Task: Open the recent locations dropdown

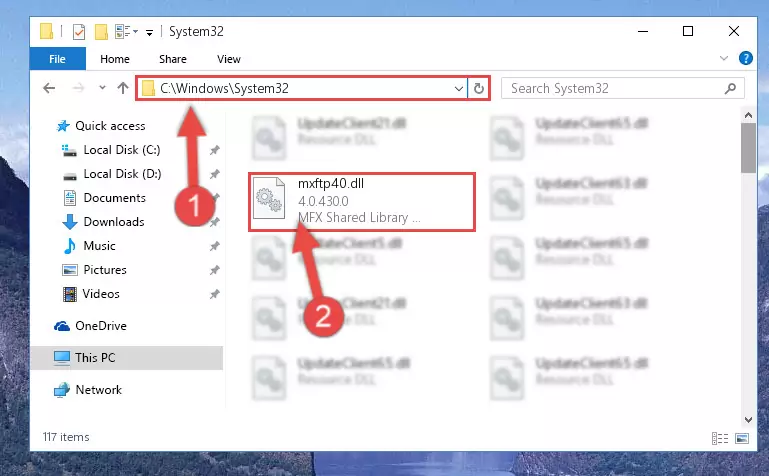Action: point(102,88)
